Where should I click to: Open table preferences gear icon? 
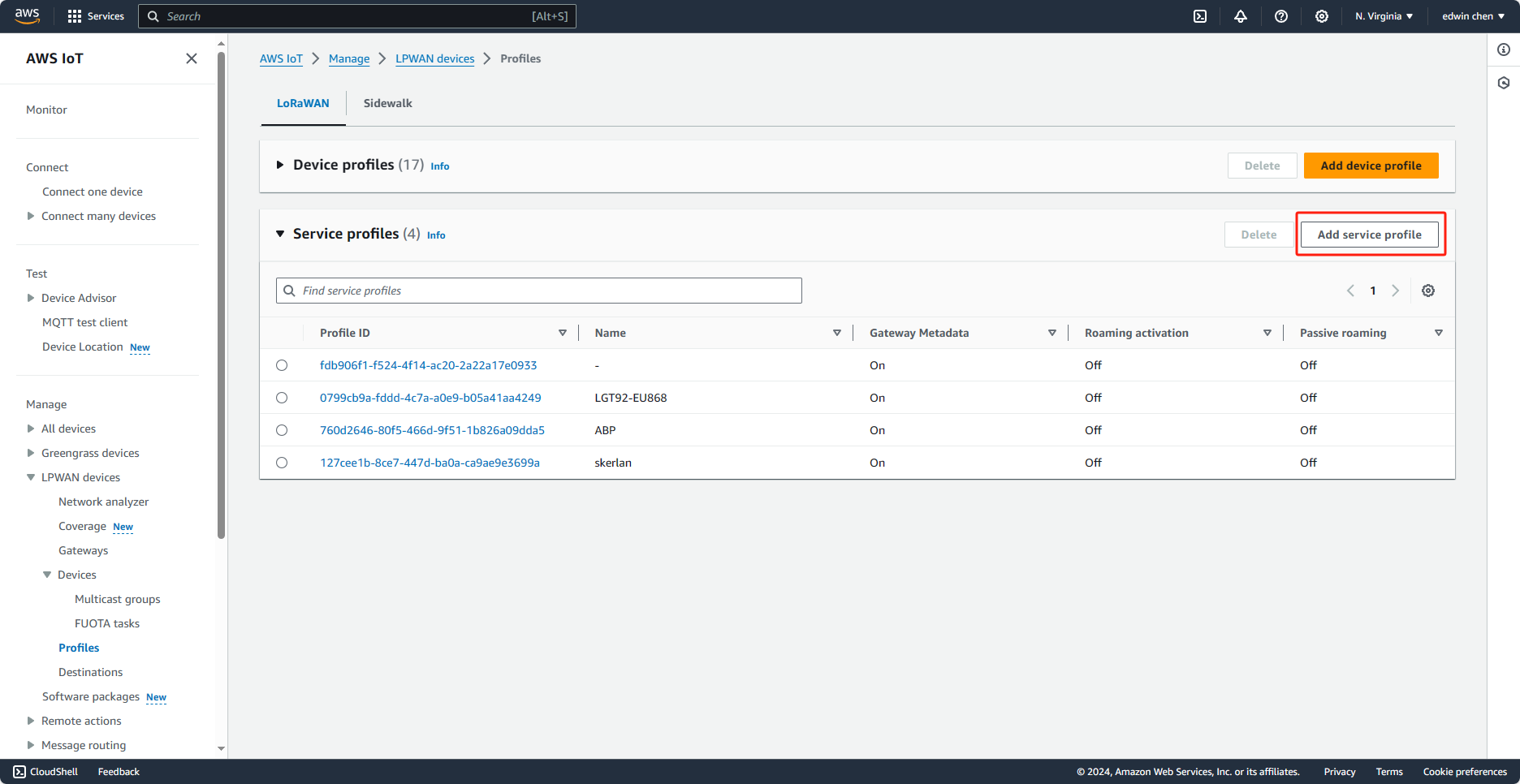coord(1428,291)
